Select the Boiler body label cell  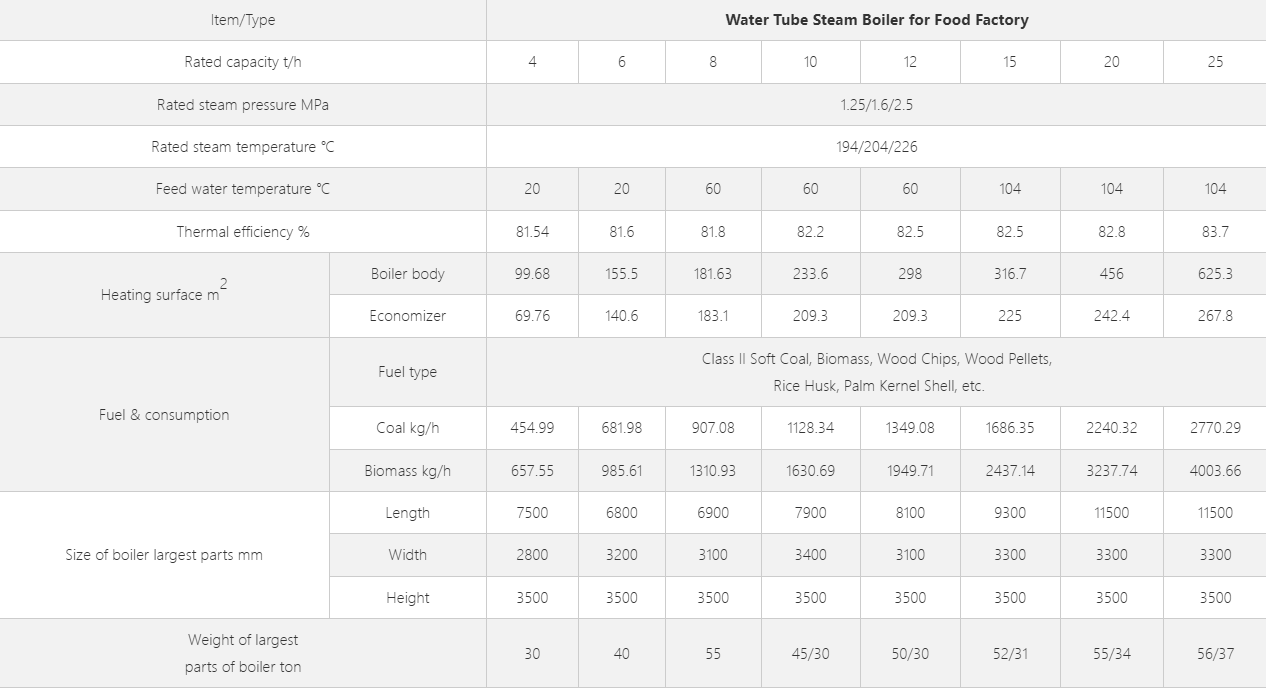coord(408,273)
